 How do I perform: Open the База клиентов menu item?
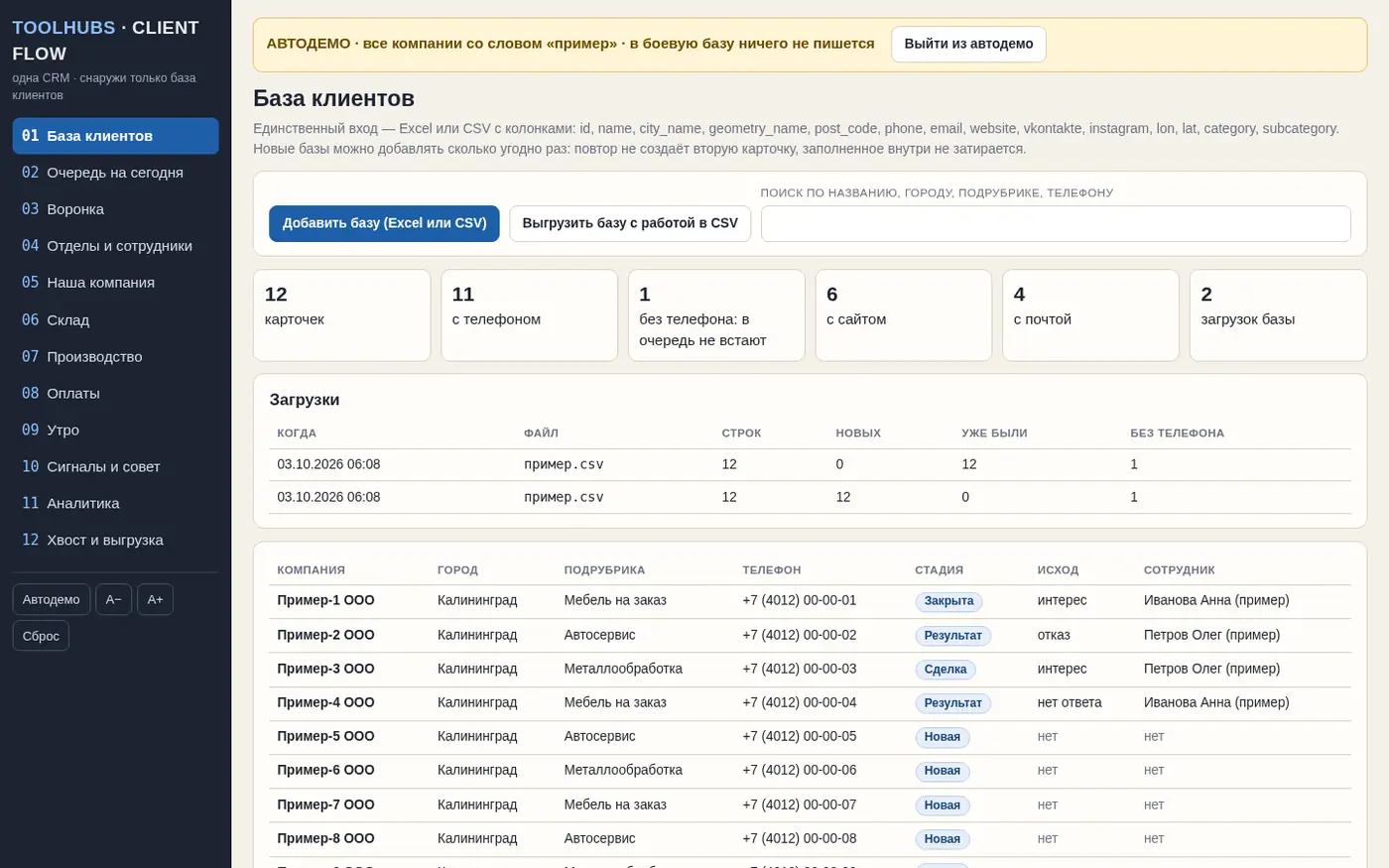point(115,136)
